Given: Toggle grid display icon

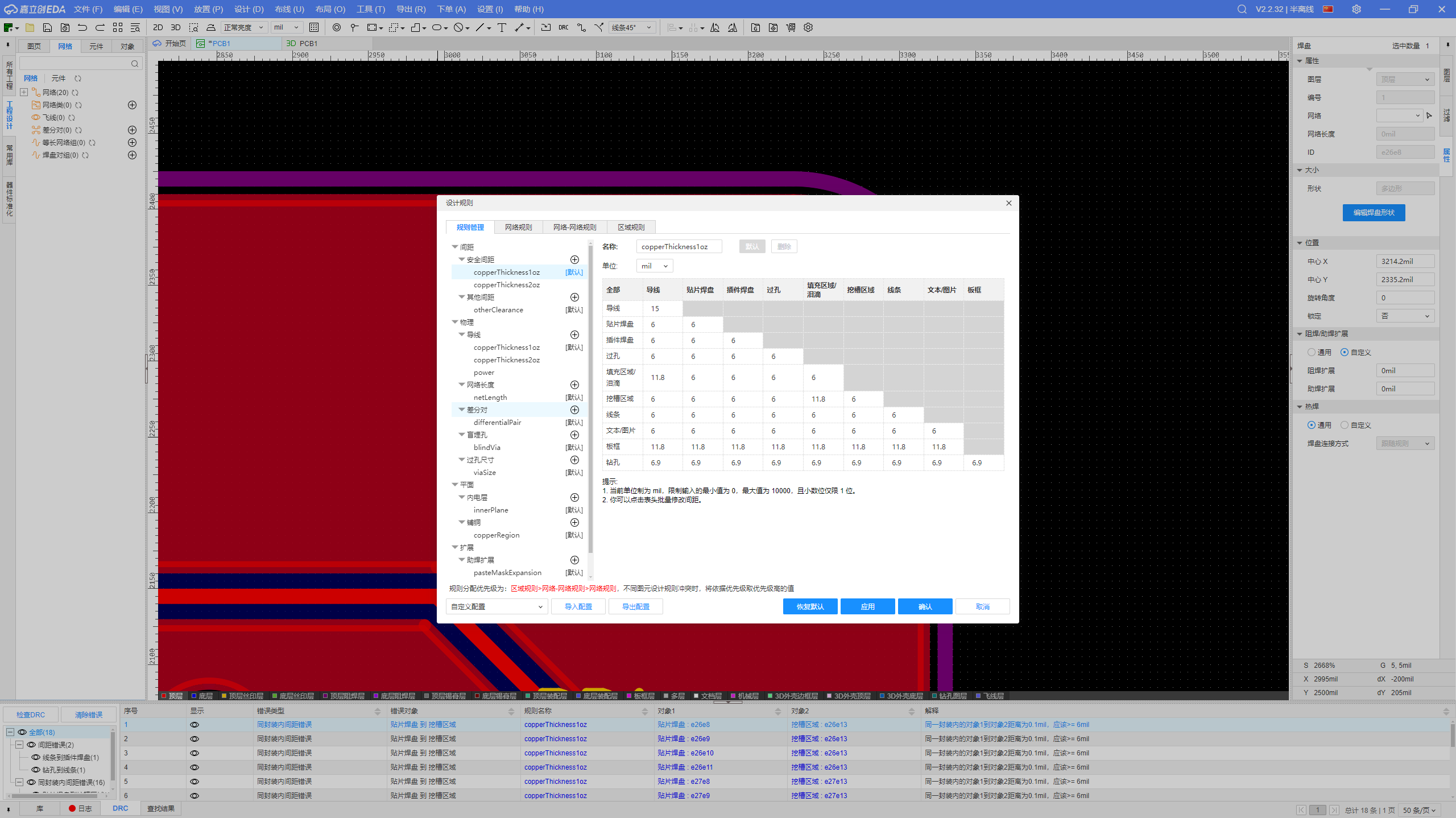Looking at the screenshot, I should (314, 27).
